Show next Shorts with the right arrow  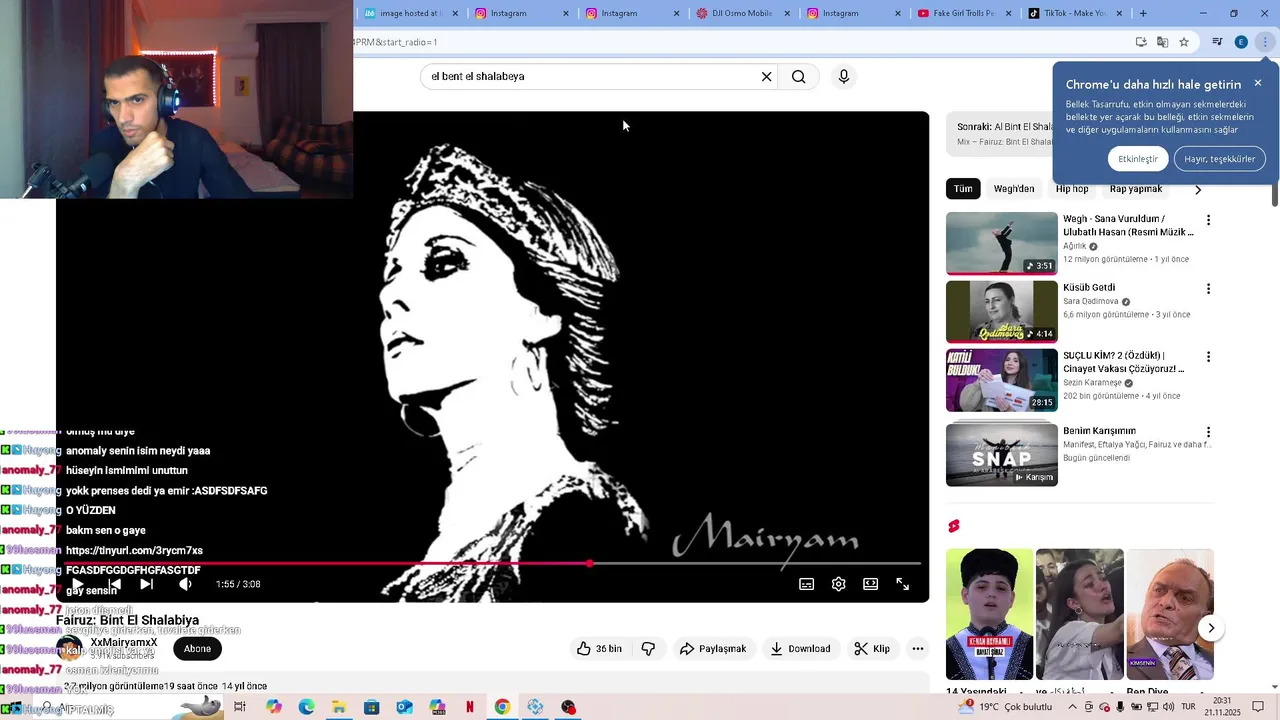click(1211, 628)
